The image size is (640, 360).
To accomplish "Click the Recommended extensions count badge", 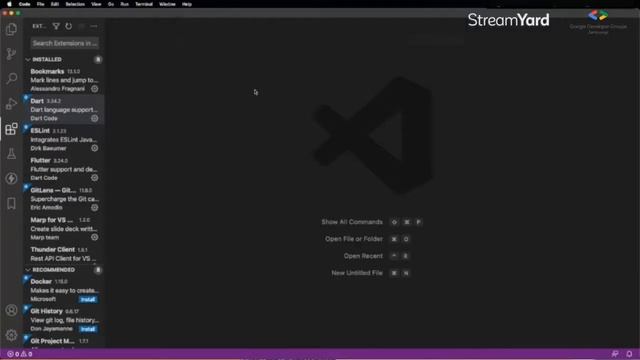I will pos(98,270).
